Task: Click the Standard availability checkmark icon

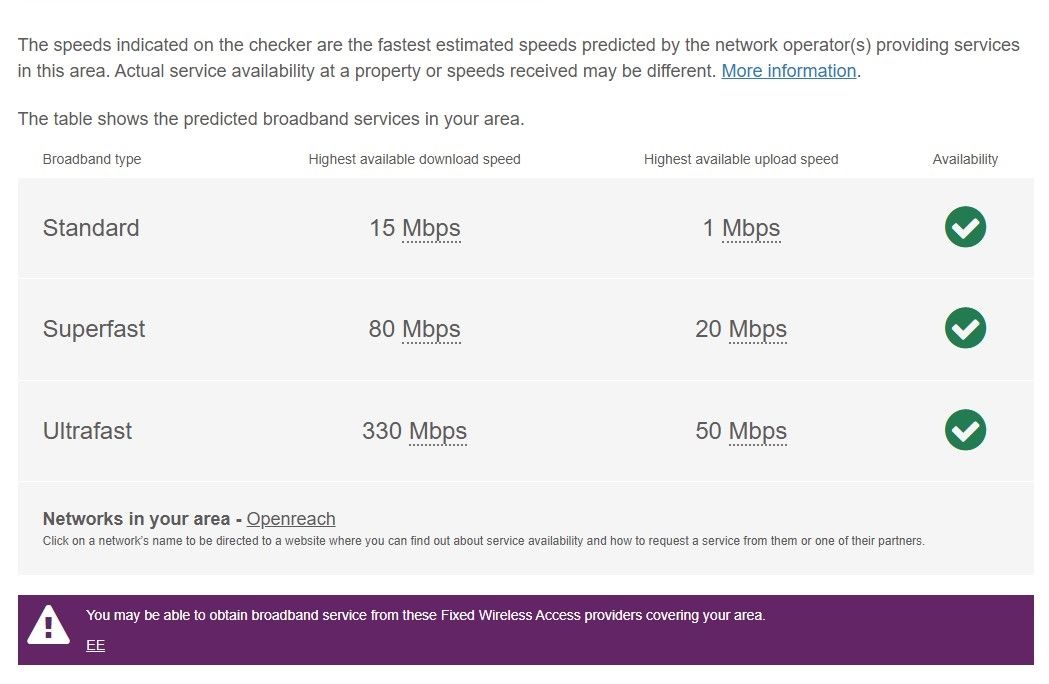Action: (x=965, y=227)
